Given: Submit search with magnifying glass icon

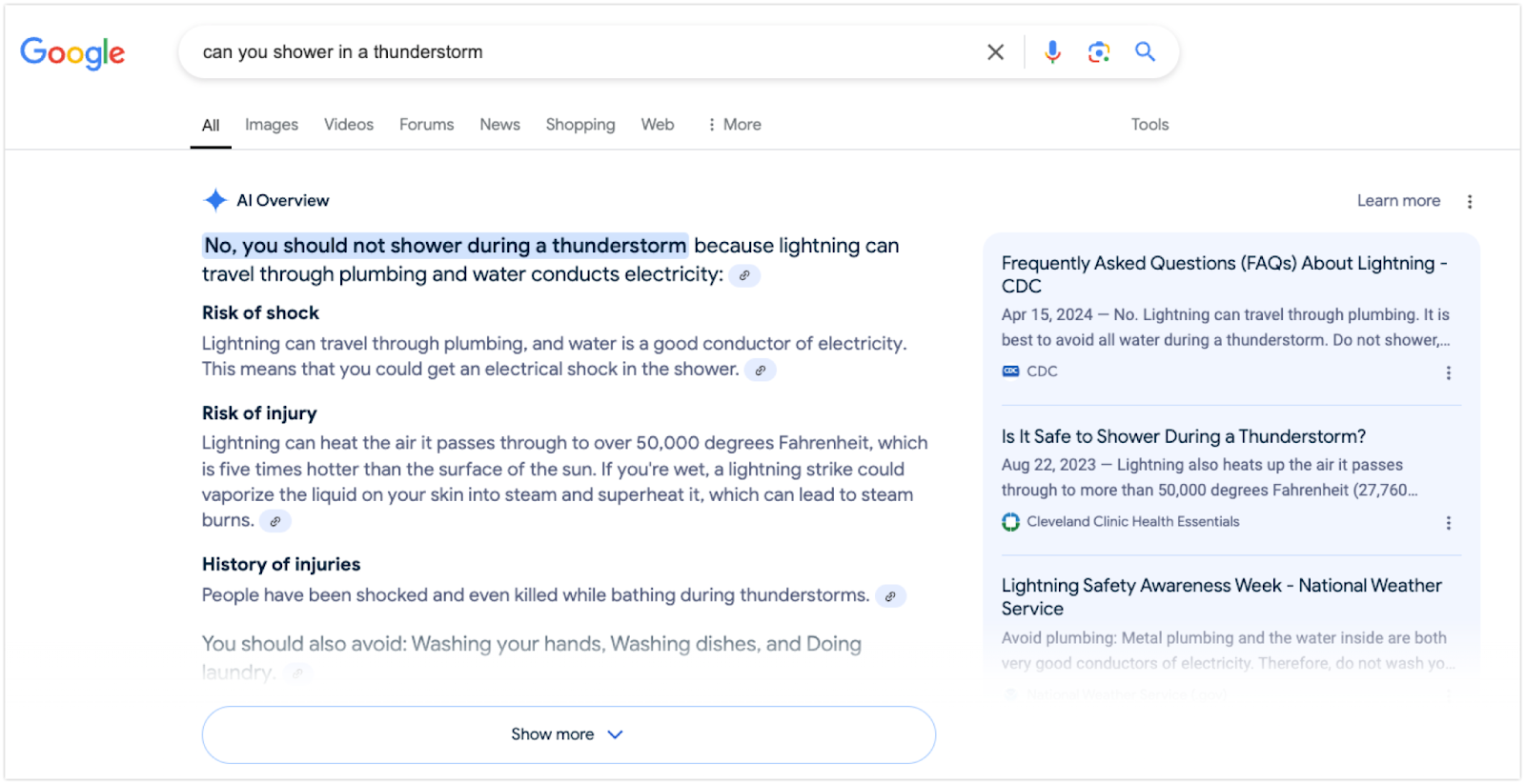Looking at the screenshot, I should (x=1145, y=52).
